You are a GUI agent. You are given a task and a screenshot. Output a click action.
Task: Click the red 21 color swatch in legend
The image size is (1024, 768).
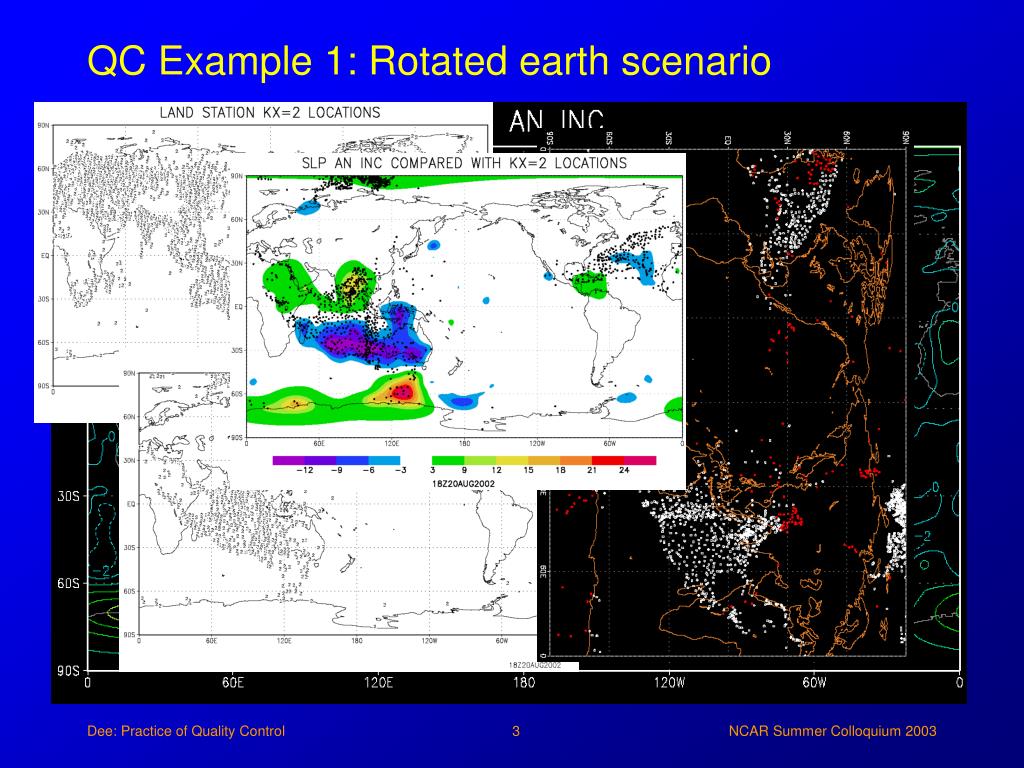[608, 460]
